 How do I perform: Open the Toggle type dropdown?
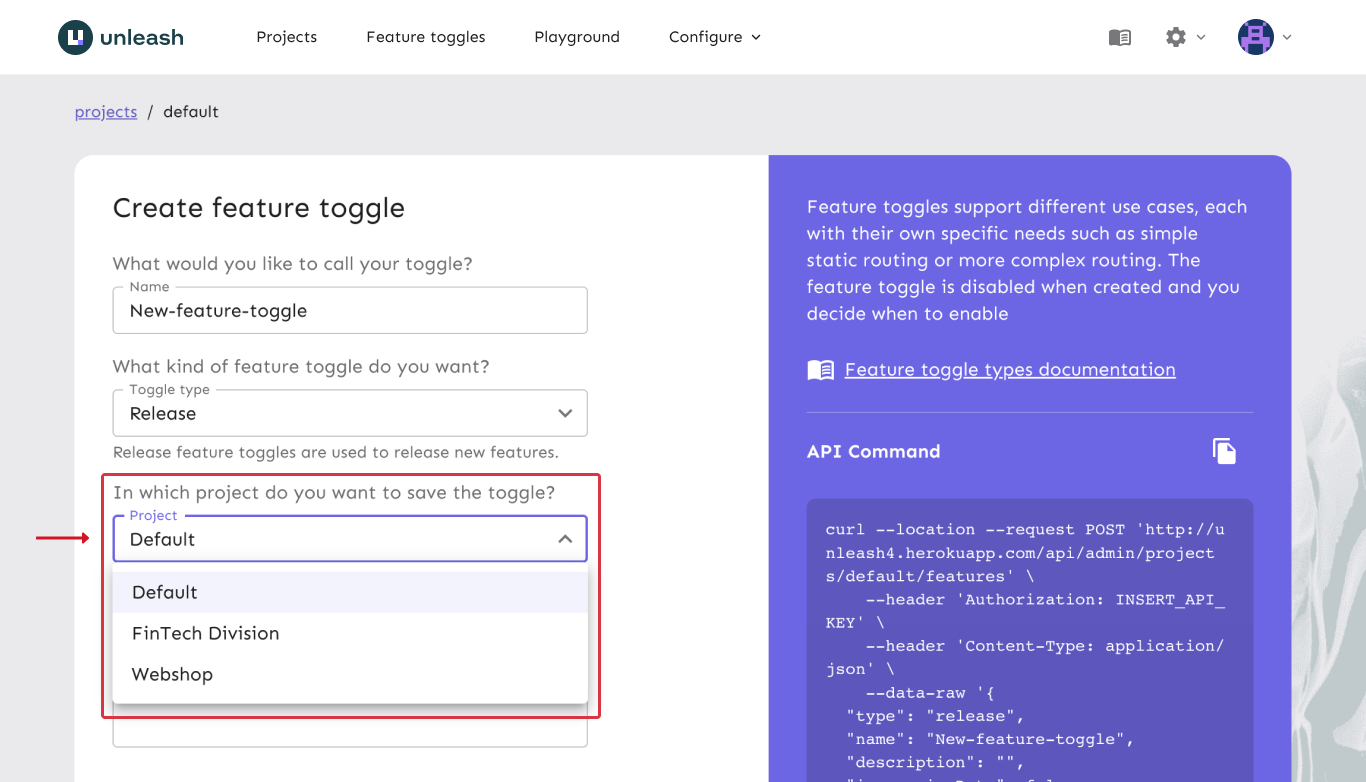(x=349, y=413)
